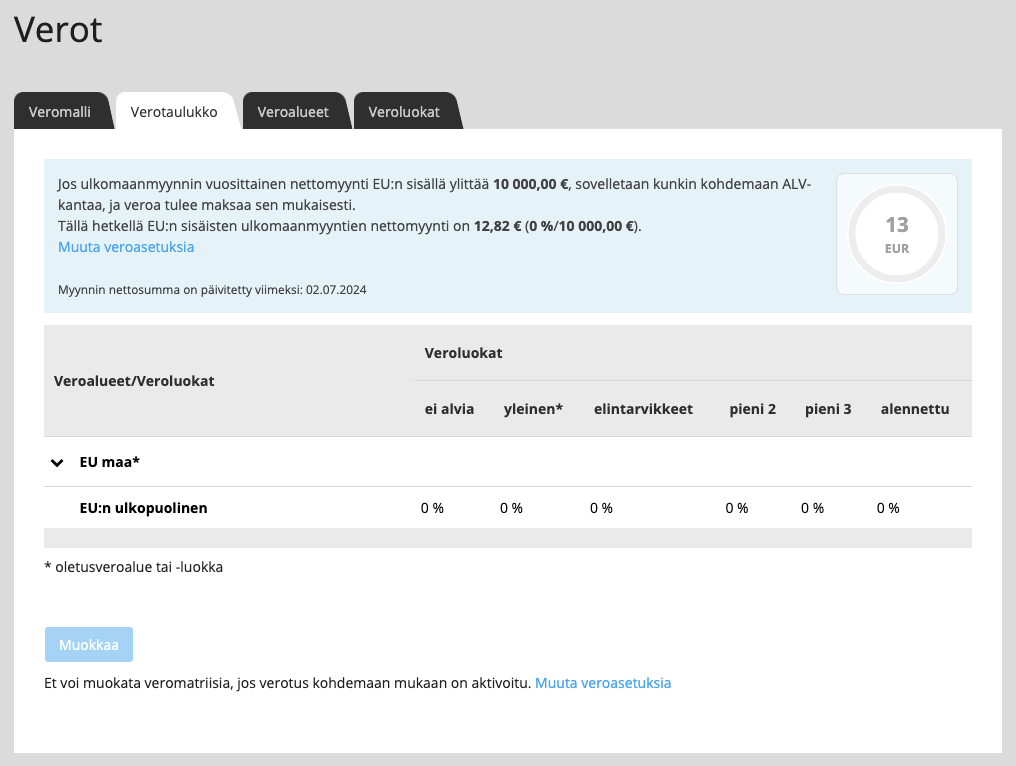This screenshot has height=766, width=1016.
Task: Click the yleinen* default tax class header
Action: (x=533, y=408)
